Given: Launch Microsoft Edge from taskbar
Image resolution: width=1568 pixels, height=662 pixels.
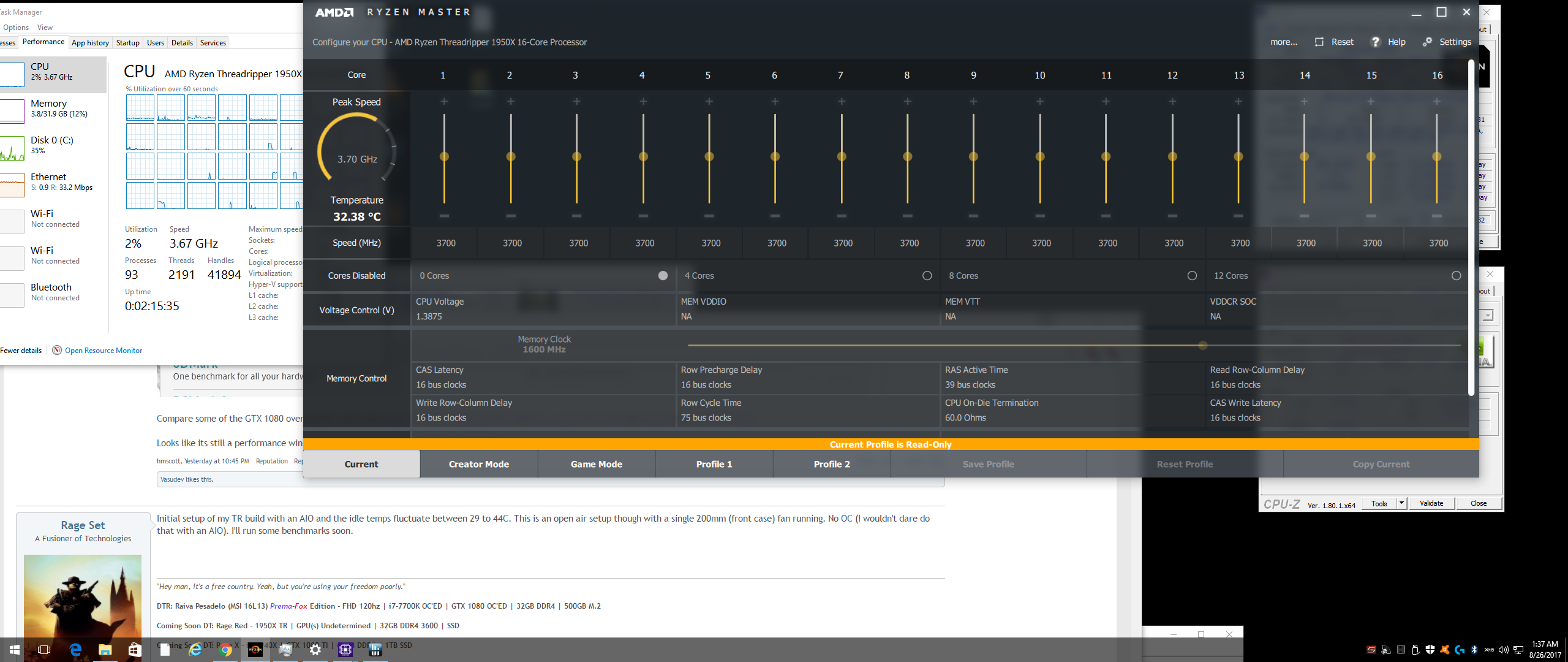Looking at the screenshot, I should pos(75,650).
